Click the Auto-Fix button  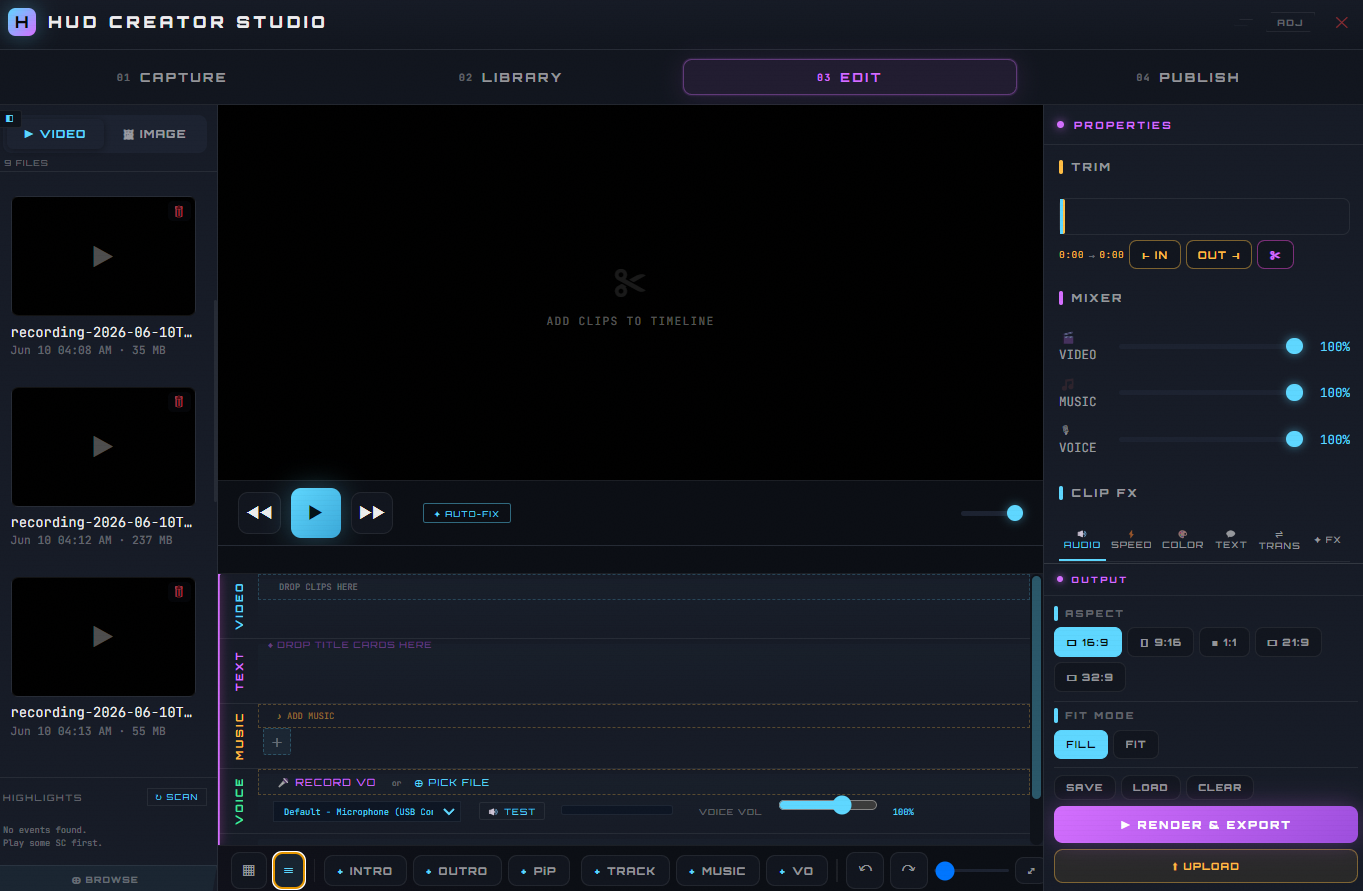(x=467, y=513)
